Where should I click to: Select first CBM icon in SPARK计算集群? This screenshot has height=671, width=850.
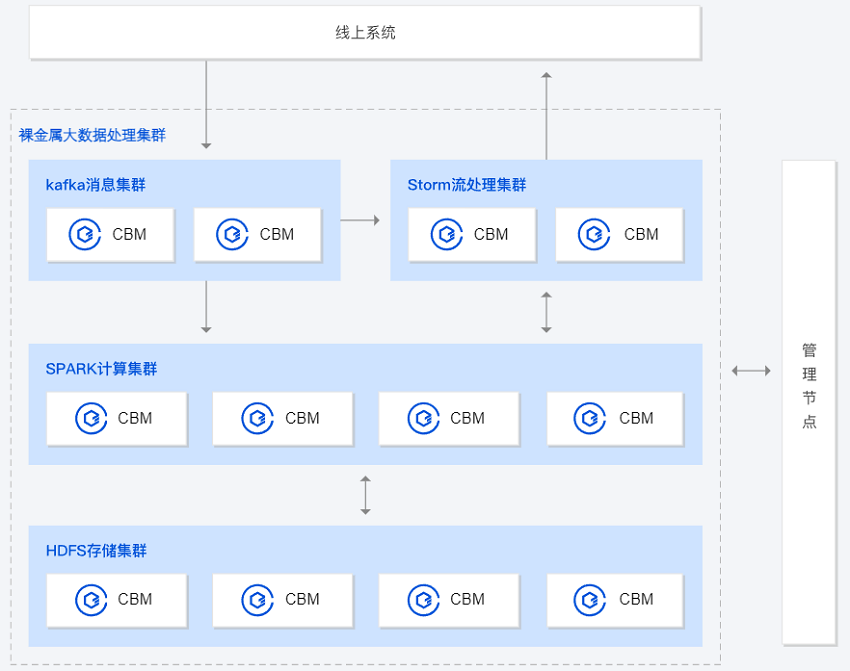click(91, 418)
